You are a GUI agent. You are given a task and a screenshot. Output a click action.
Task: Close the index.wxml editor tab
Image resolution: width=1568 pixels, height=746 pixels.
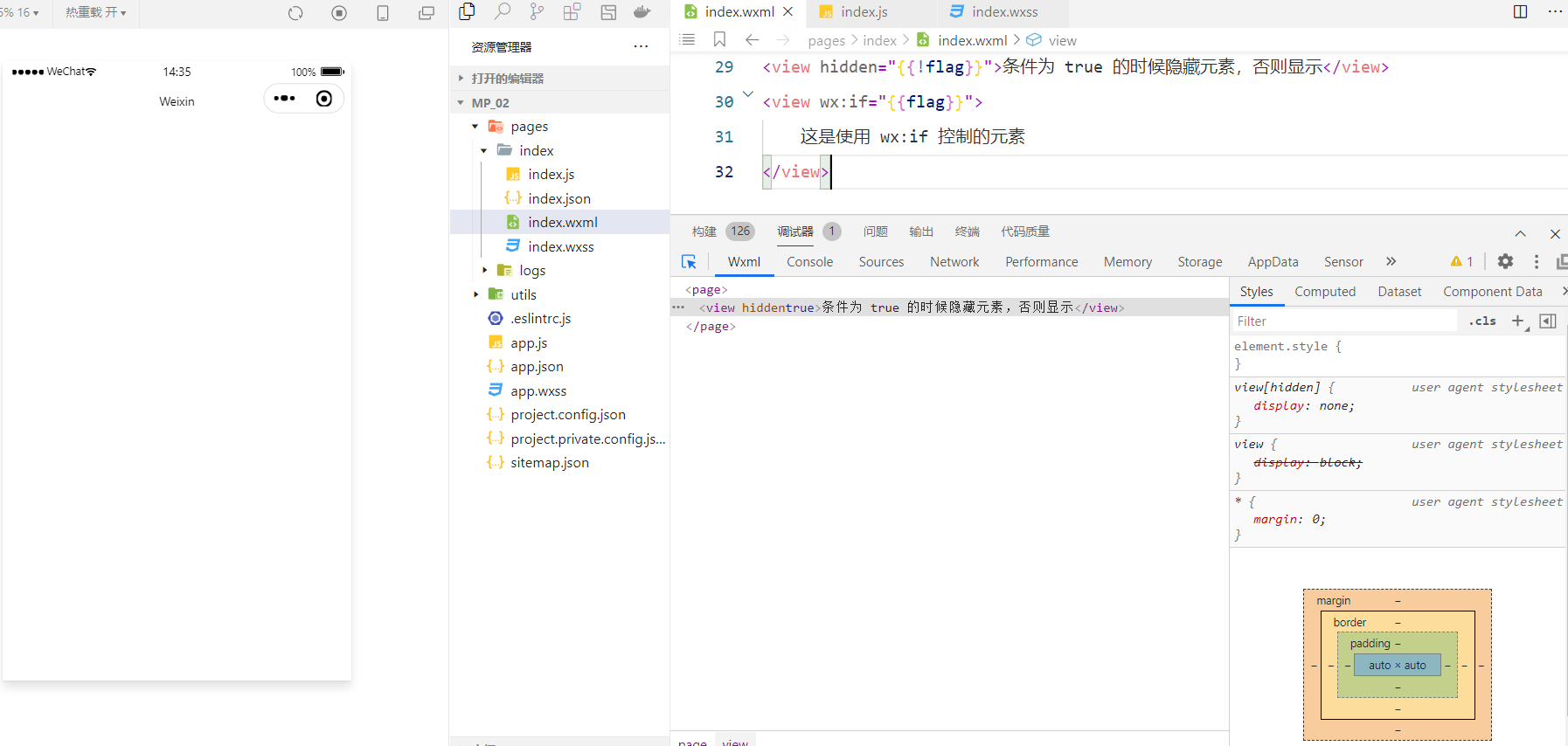(787, 11)
